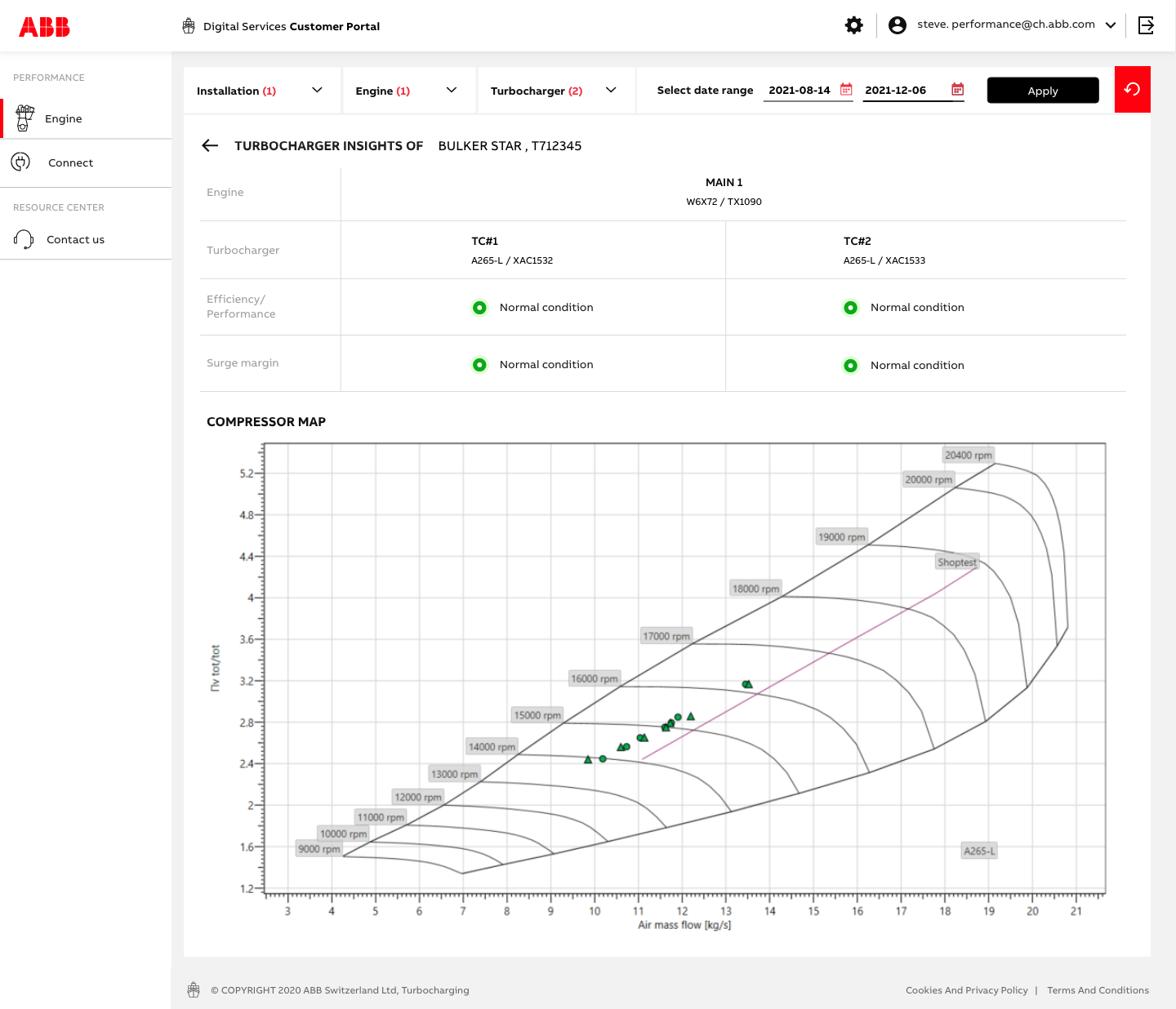Screen dimensions: 1176x1009
Task: Open calendar picker for start date
Action: 846,90
